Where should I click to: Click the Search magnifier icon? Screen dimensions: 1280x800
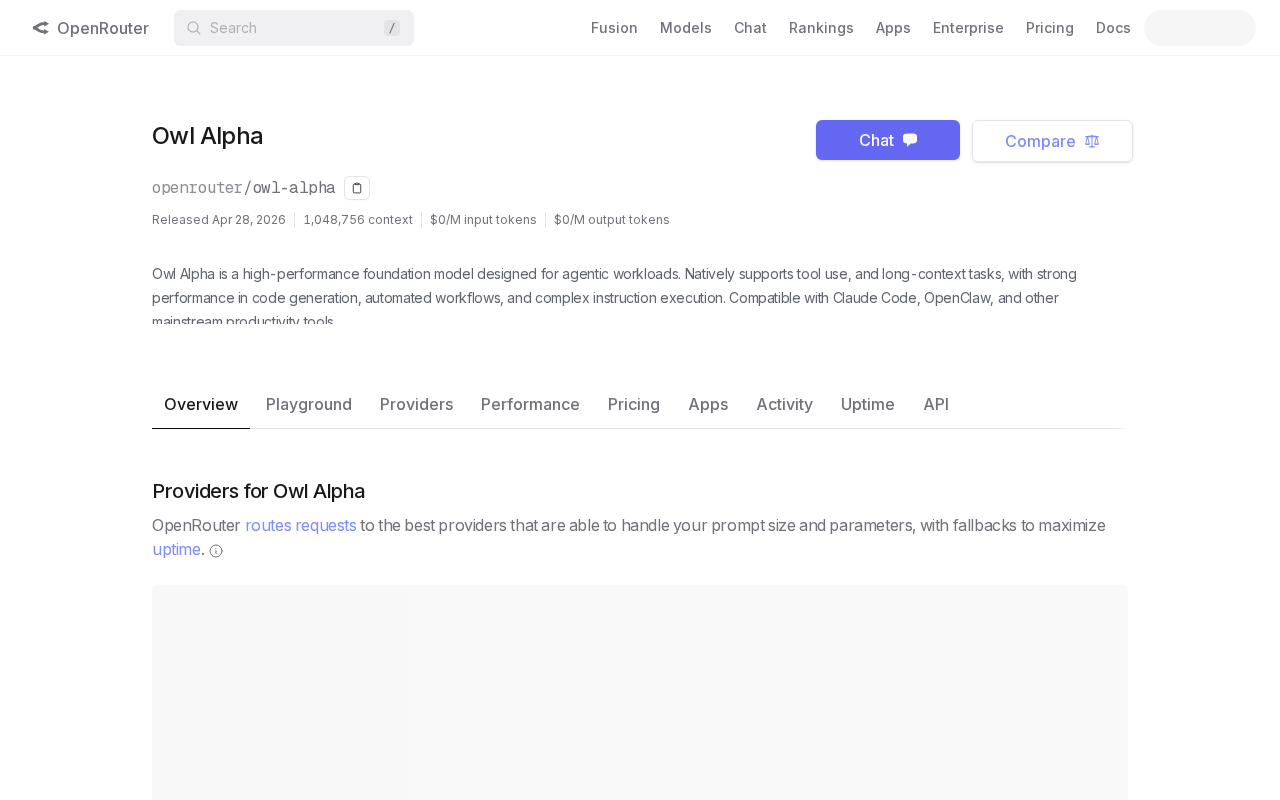point(194,28)
